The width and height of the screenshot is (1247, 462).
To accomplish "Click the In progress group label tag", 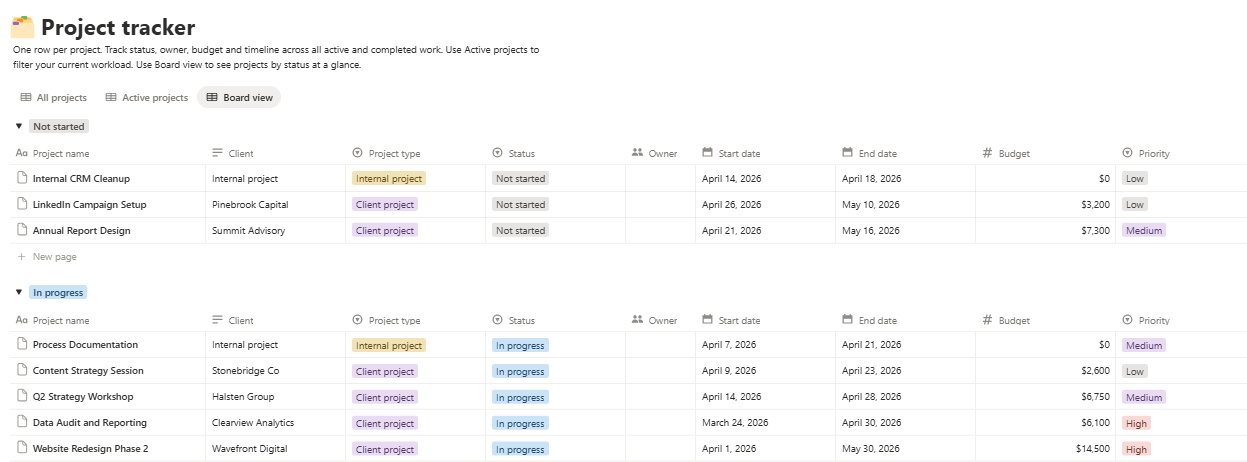I will point(58,293).
